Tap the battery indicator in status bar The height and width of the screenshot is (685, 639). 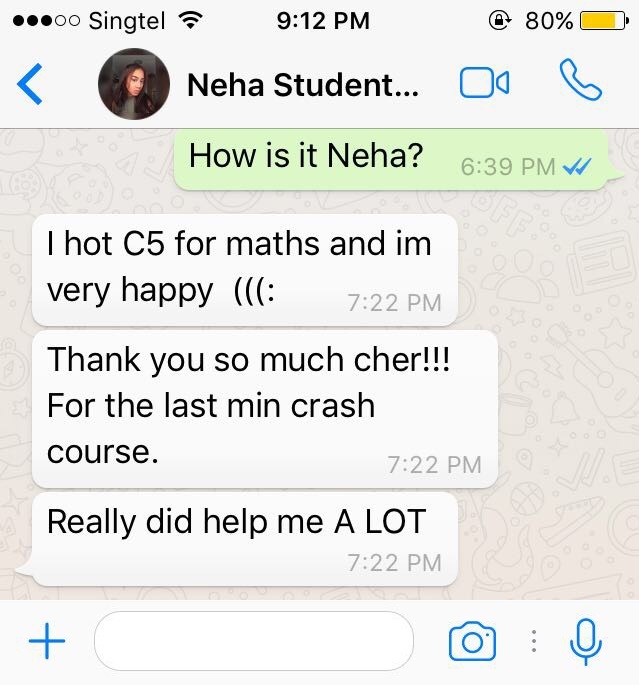pos(604,21)
